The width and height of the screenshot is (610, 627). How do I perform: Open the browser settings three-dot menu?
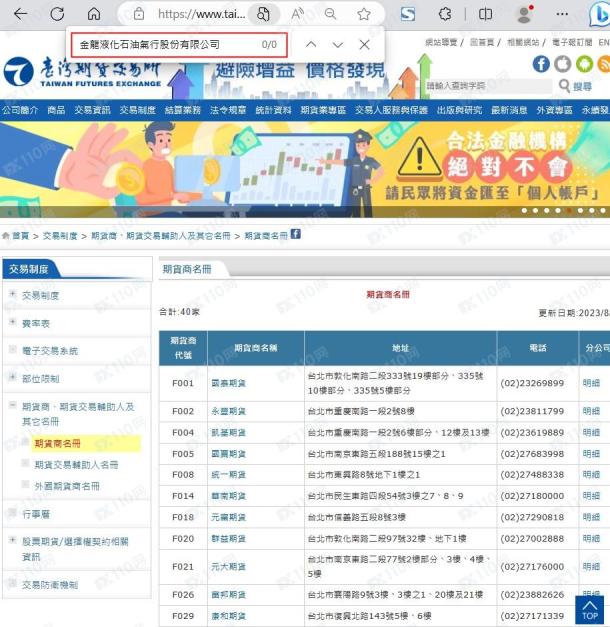click(562, 14)
